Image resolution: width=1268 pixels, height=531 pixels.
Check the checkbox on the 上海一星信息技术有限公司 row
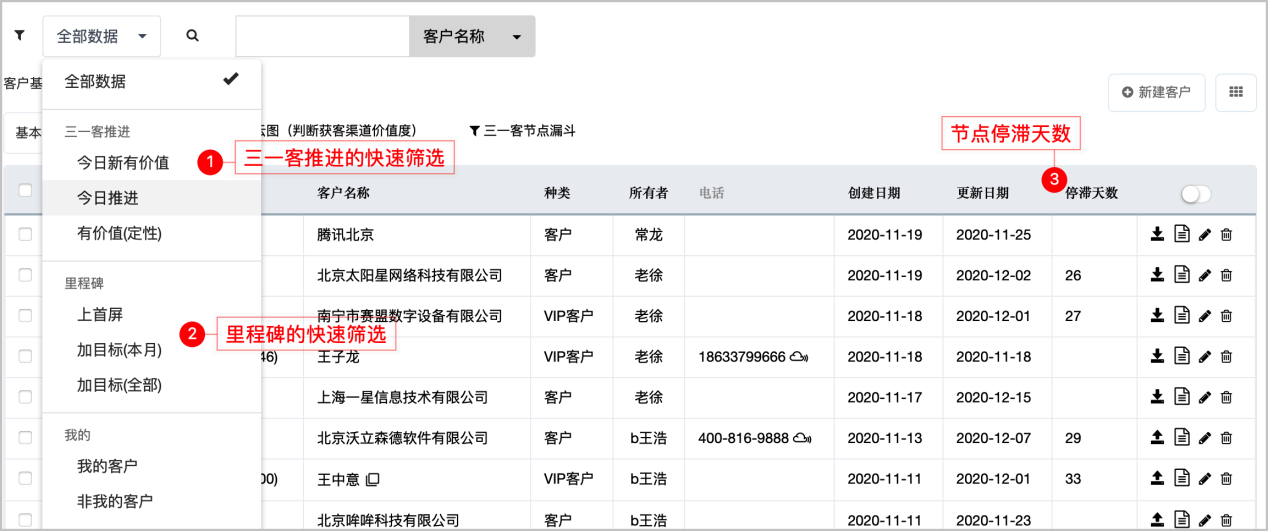point(25,397)
